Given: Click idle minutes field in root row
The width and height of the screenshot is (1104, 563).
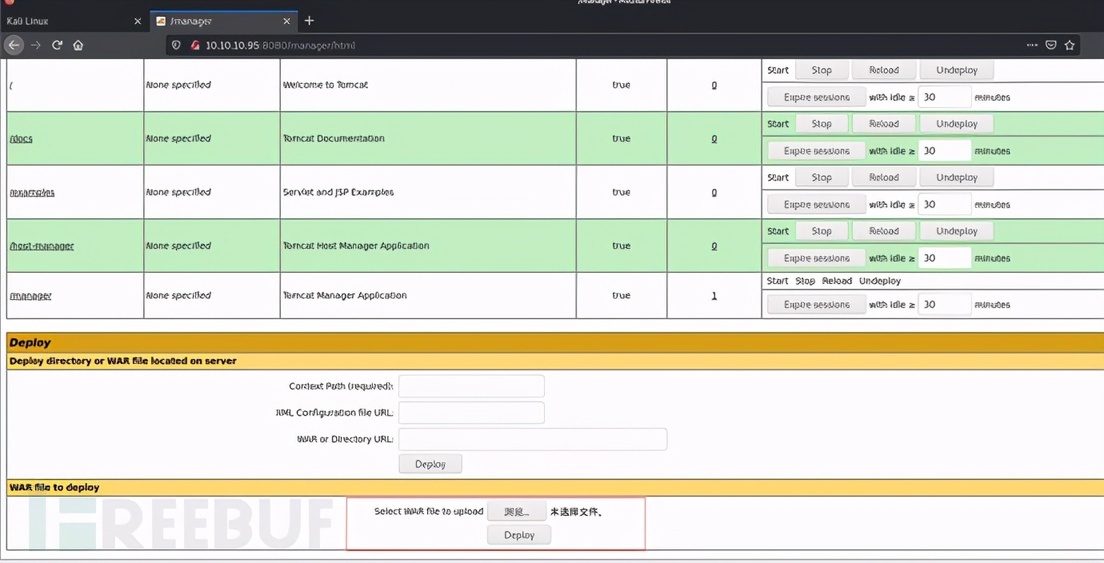Looking at the screenshot, I should [945, 97].
